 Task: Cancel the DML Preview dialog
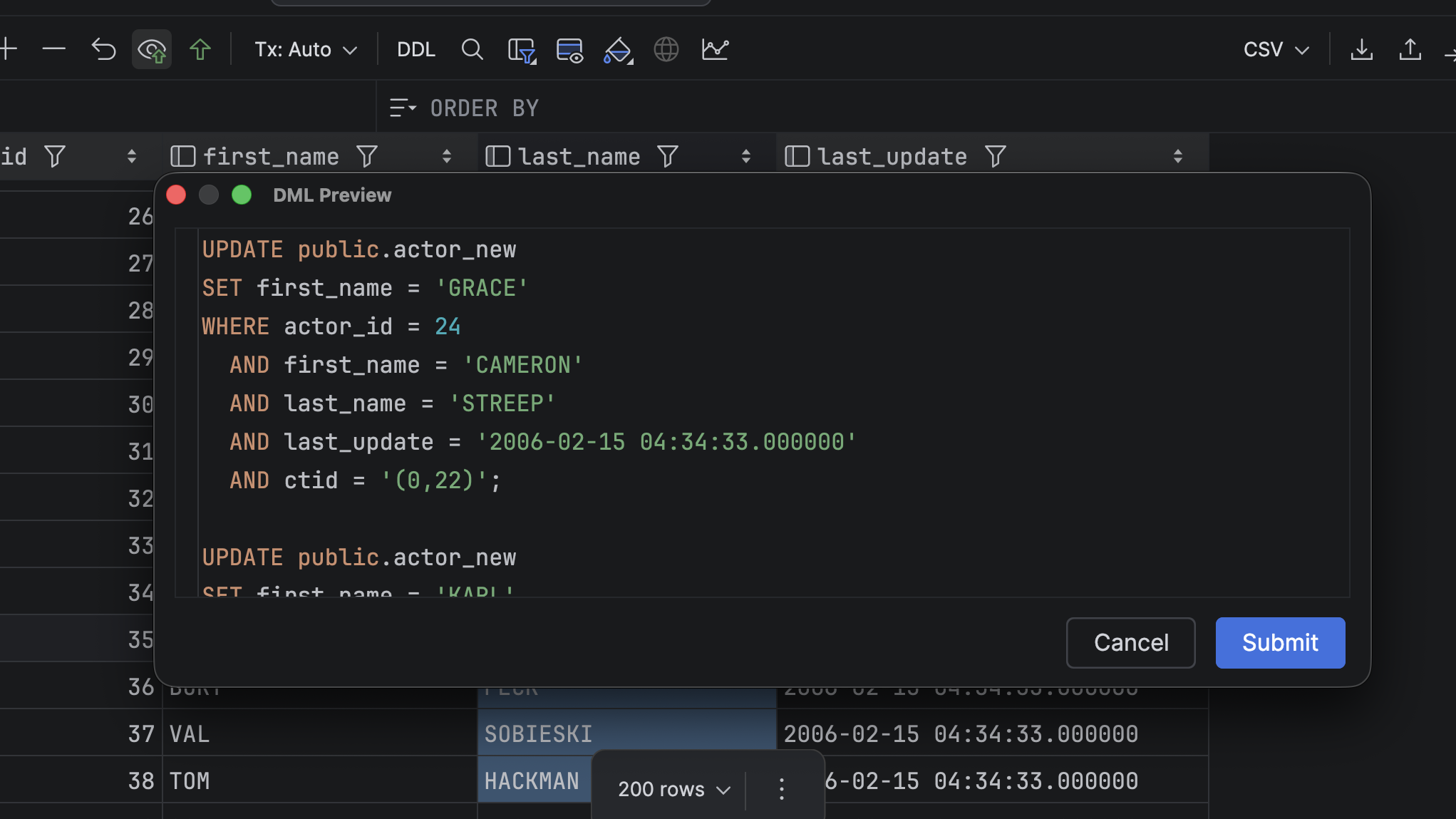click(x=1131, y=643)
